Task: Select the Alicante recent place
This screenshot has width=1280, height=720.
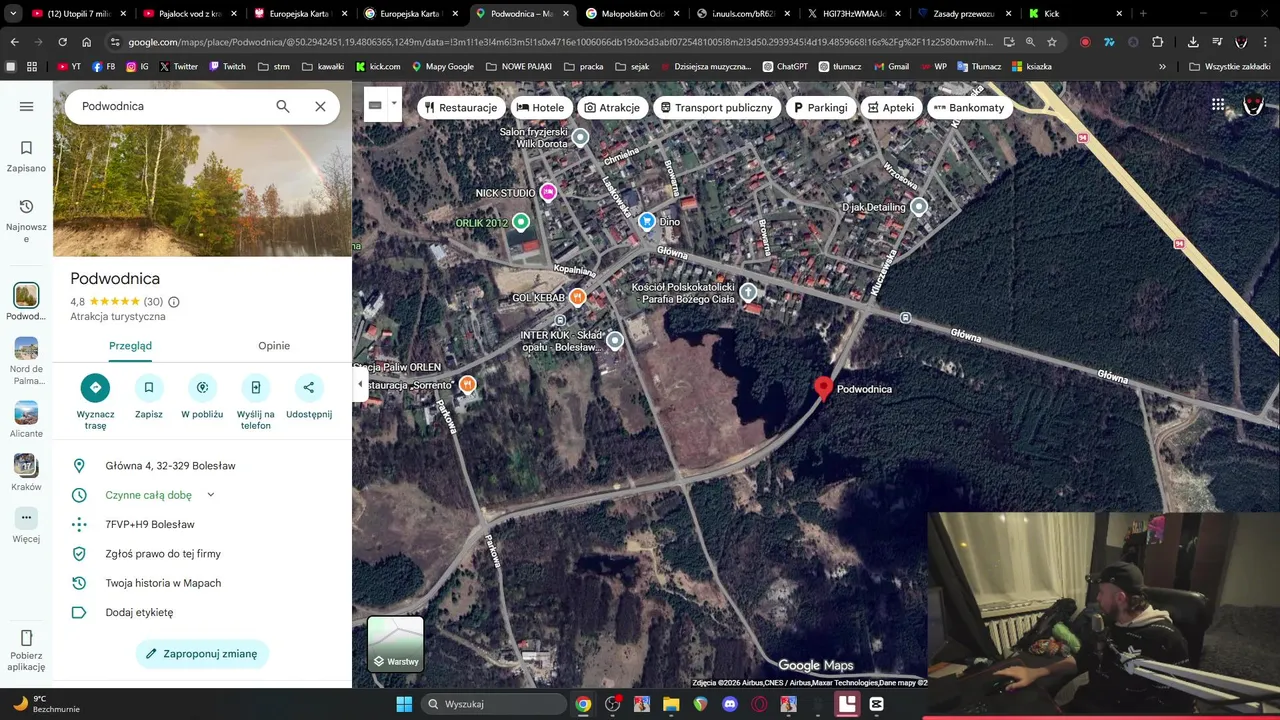Action: pyautogui.click(x=26, y=420)
